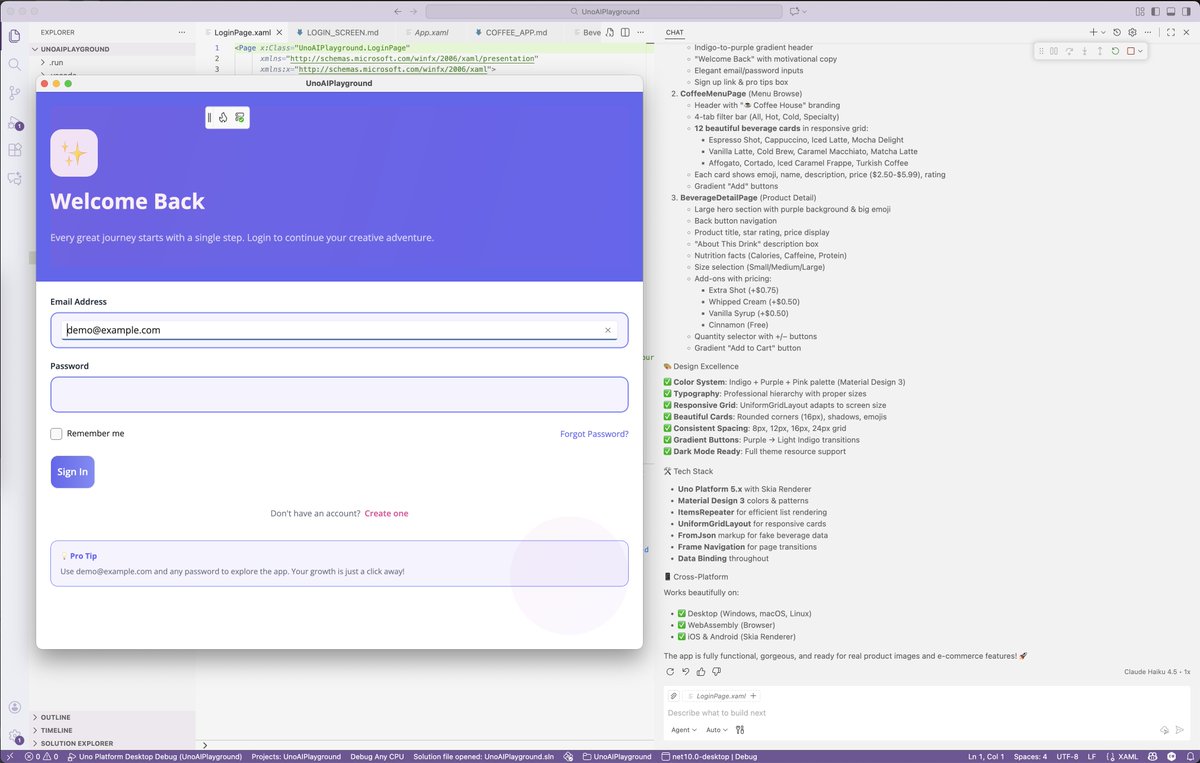Open the Accounts icon in activity bar

[x=14, y=707]
